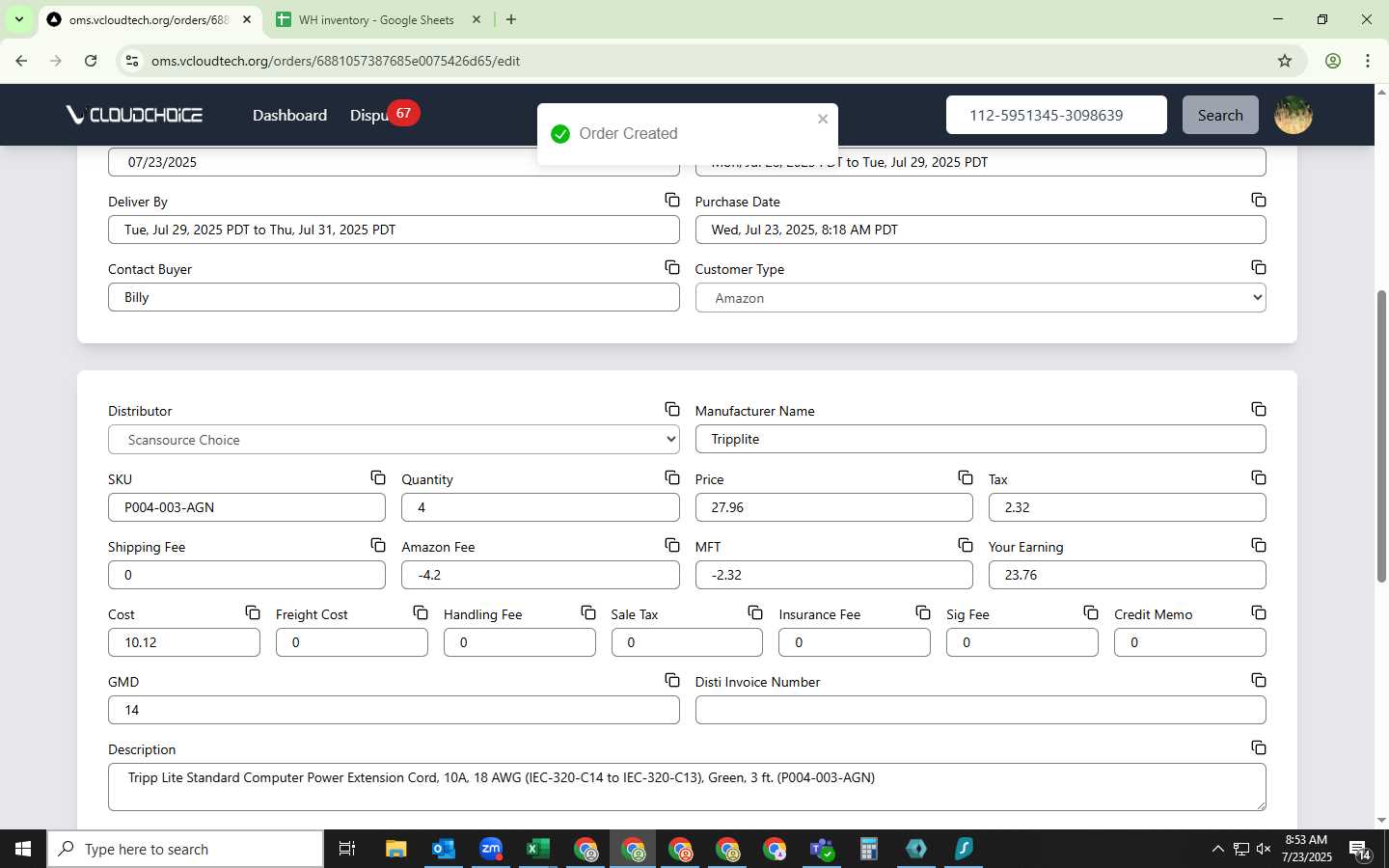The height and width of the screenshot is (868, 1389).
Task: Click the SKU input field
Action: [247, 507]
